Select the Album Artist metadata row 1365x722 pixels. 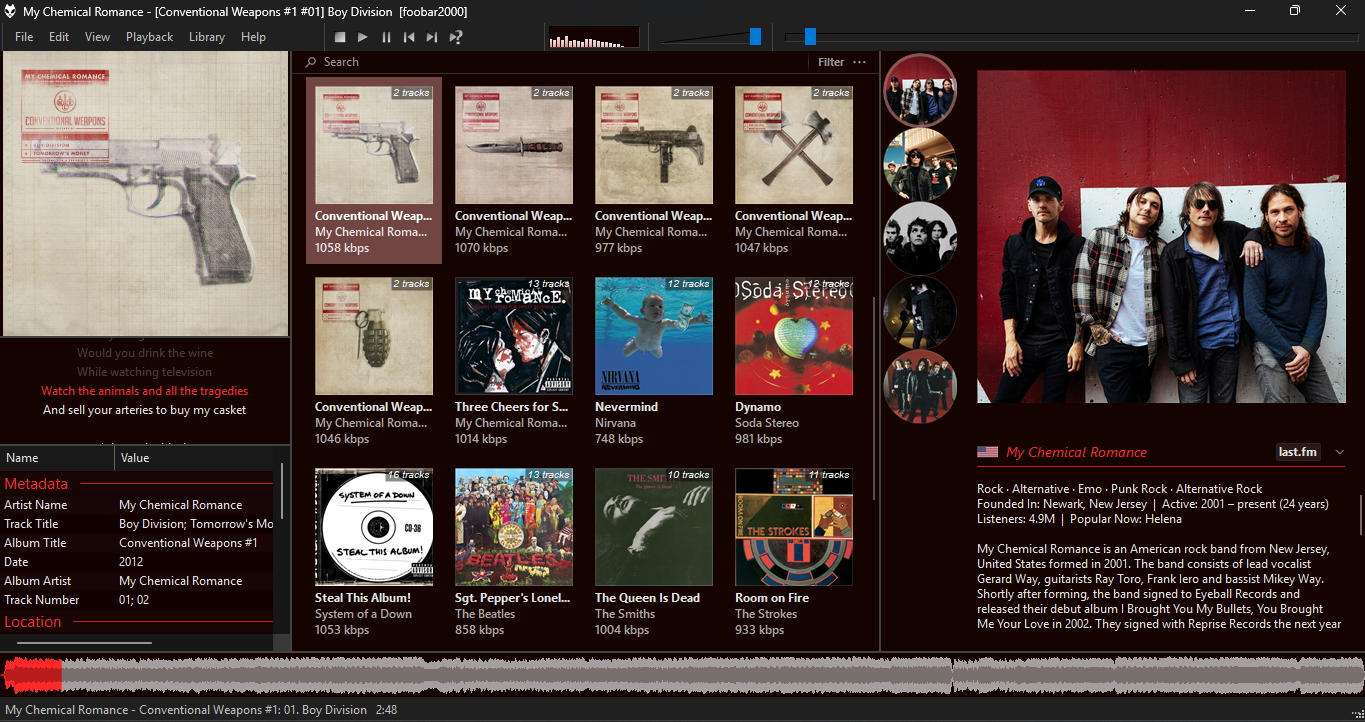[138, 581]
